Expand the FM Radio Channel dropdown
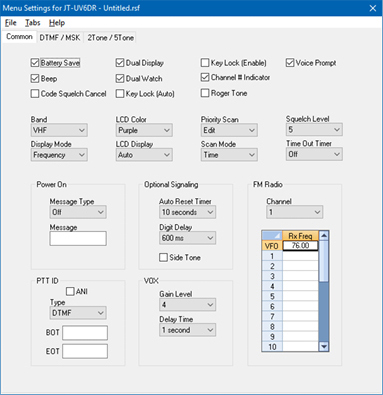Screen dimensions: 383x395 [294, 212]
